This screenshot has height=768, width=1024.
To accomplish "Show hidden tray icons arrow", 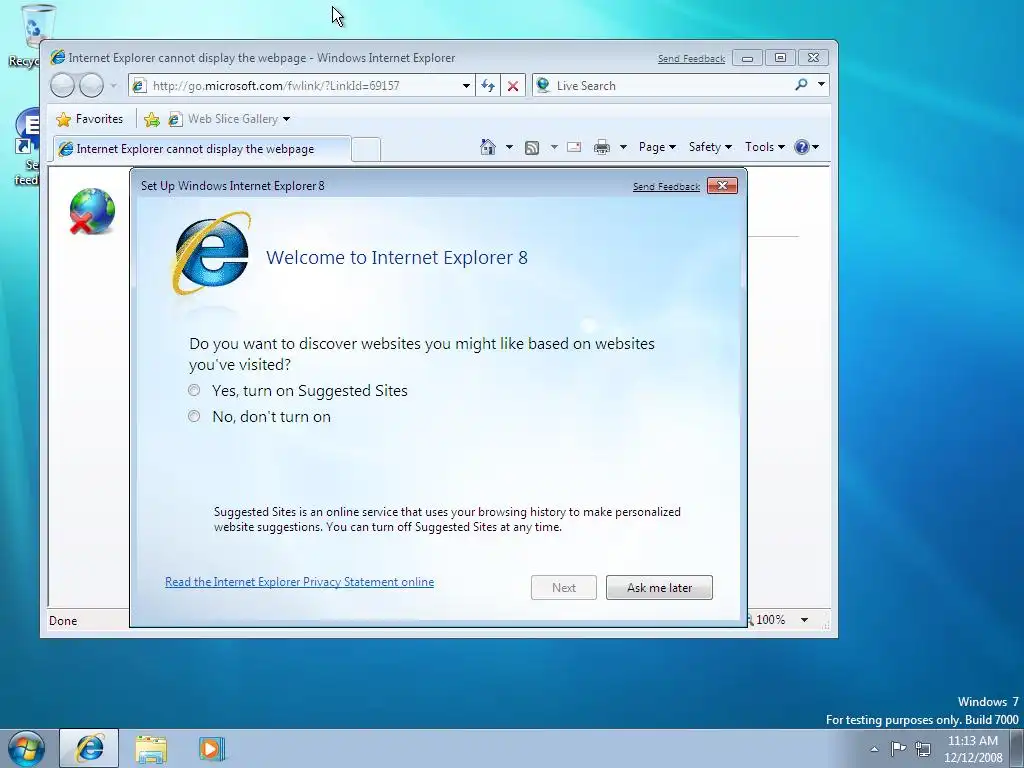I will coord(874,749).
